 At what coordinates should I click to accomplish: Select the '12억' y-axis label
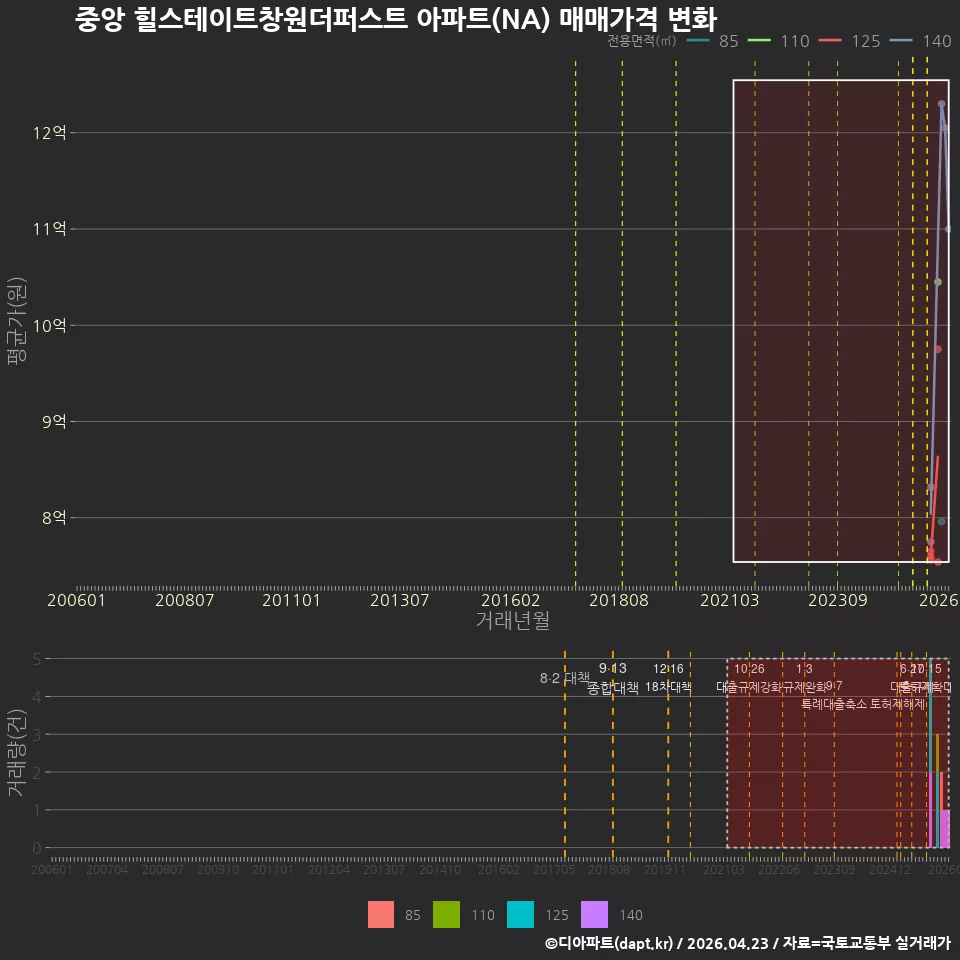[50, 133]
